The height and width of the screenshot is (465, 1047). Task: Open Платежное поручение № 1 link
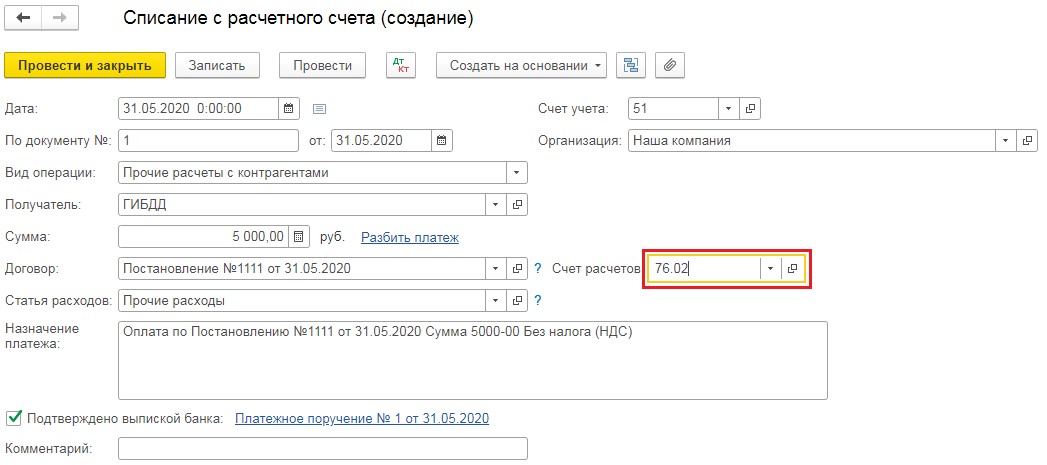pyautogui.click(x=362, y=418)
